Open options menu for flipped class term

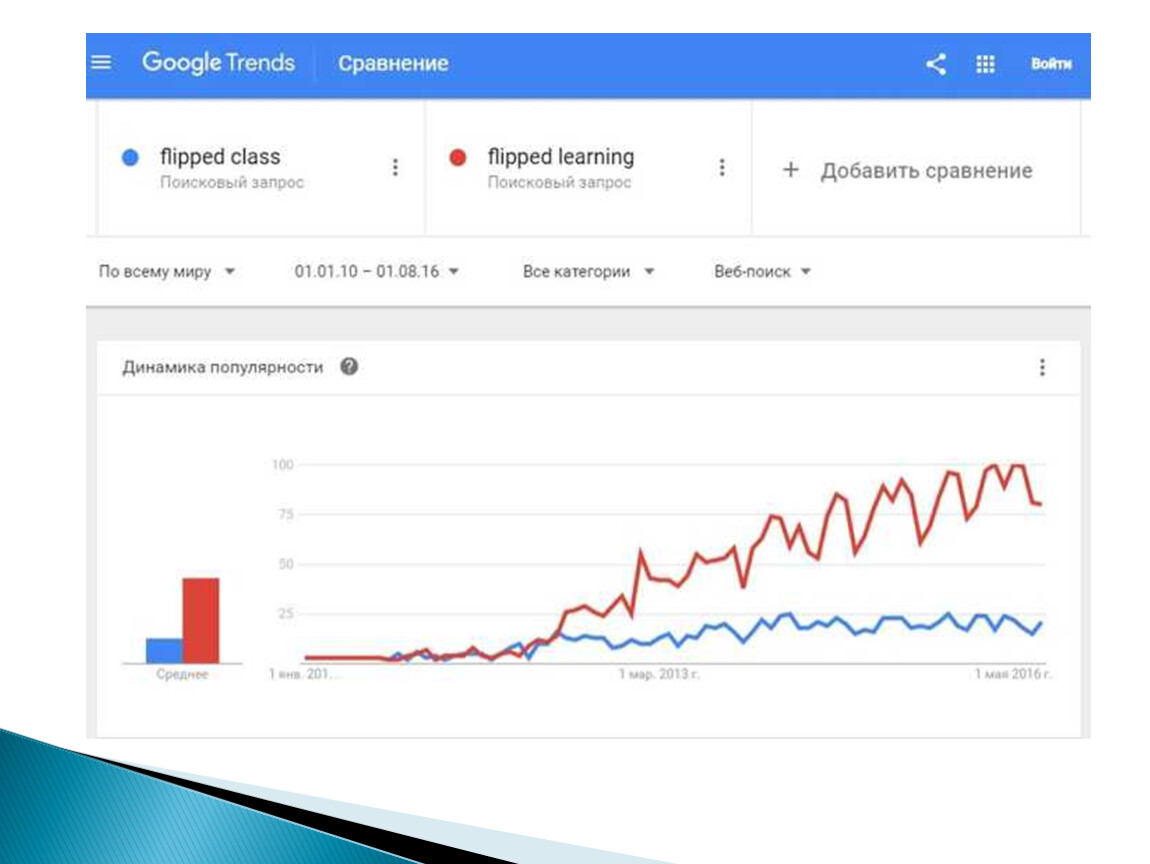395,168
